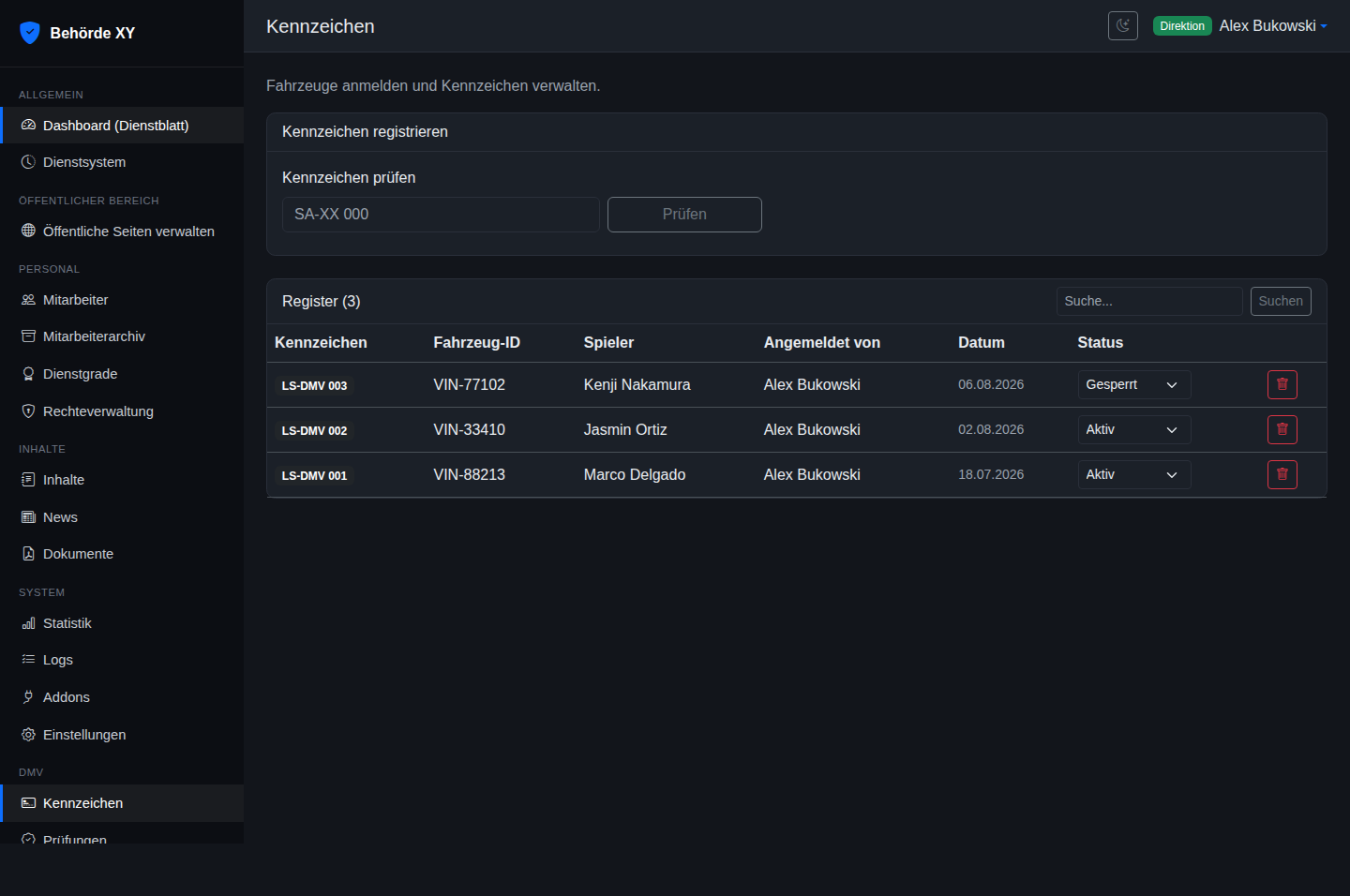This screenshot has width=1350, height=896.
Task: Click the LS-DMV 003 plate badge
Action: point(315,386)
